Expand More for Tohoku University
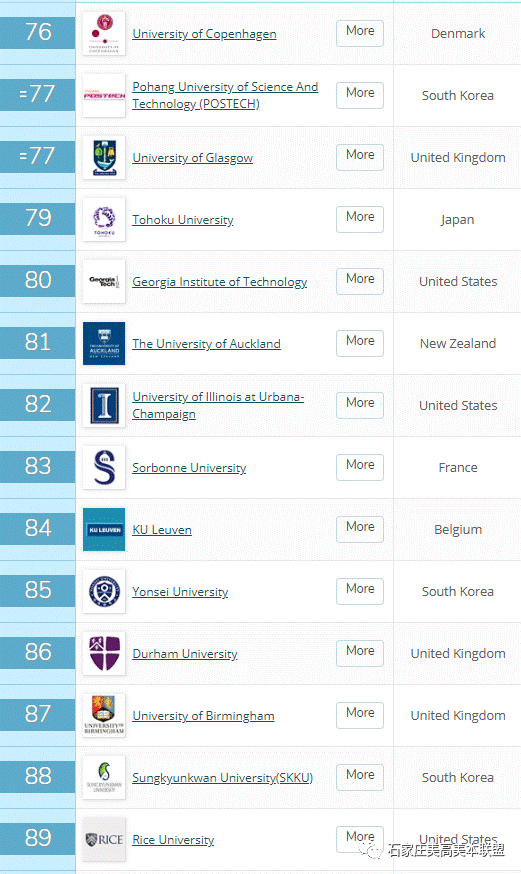Viewport: 521px width, 874px height. [x=360, y=219]
